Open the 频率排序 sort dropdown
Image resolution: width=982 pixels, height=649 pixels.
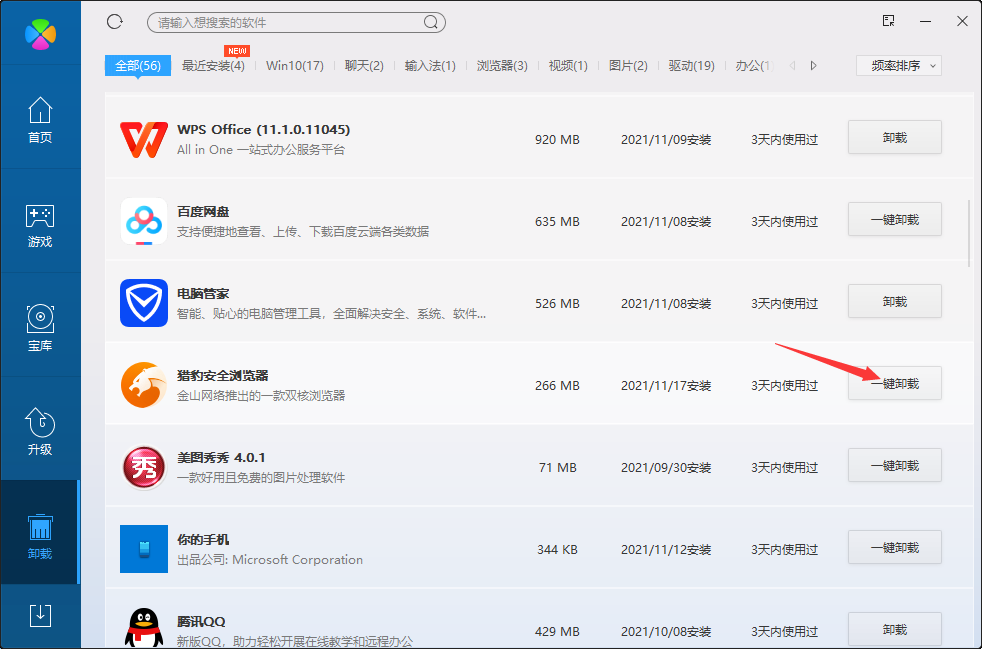point(899,66)
